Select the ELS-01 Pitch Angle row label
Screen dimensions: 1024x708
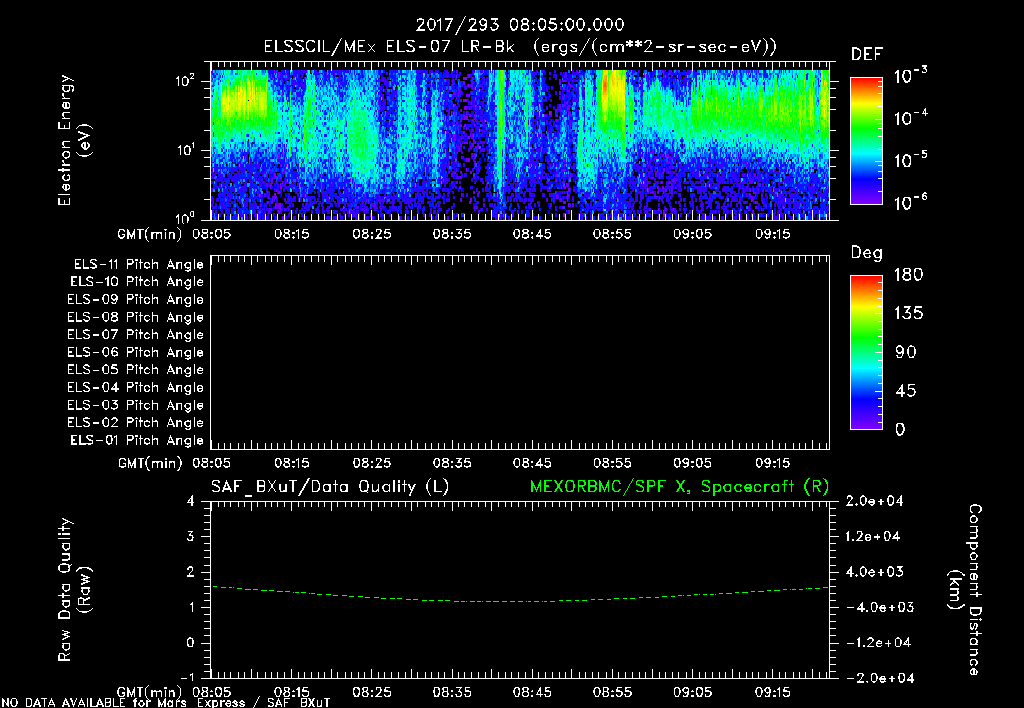coord(136,440)
